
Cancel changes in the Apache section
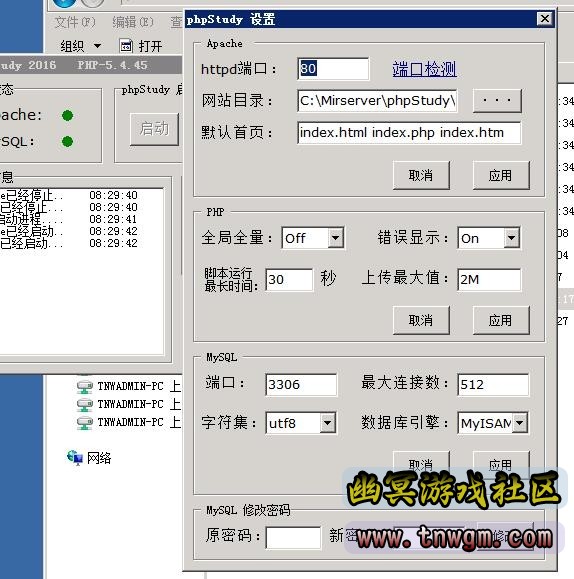[421, 175]
